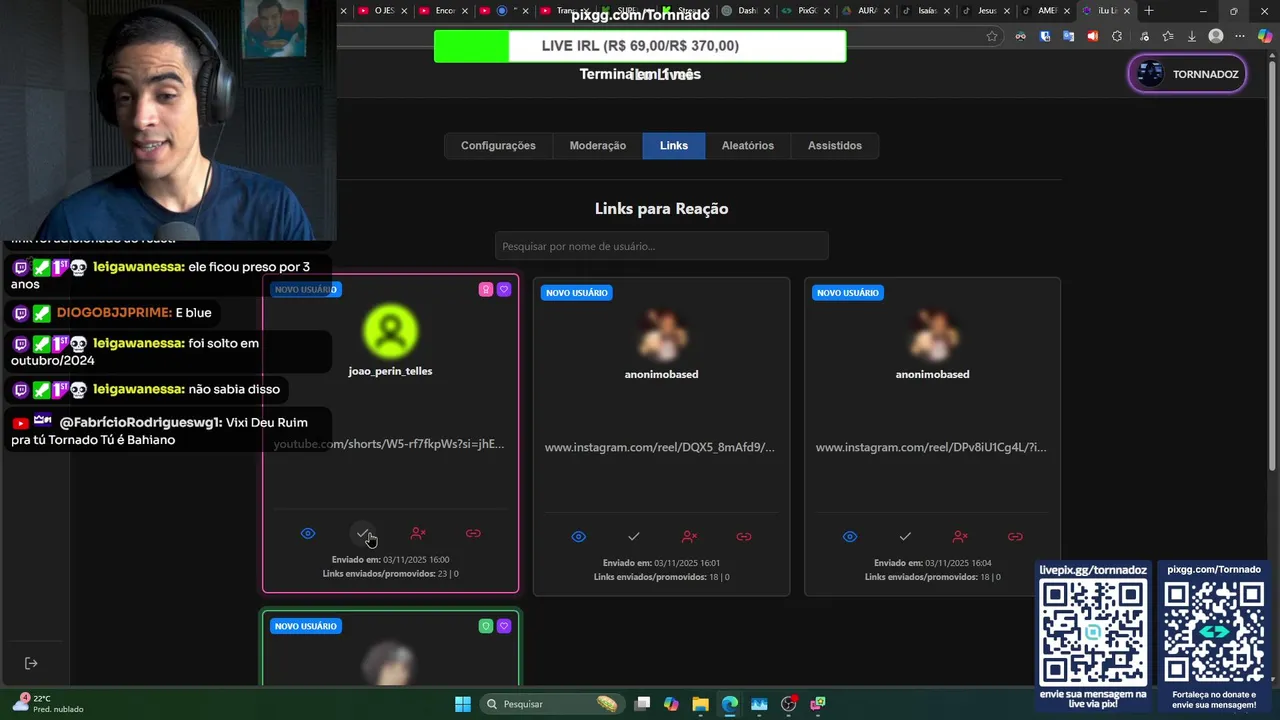Click the pixgg.com/Tornnado QR code
Viewport: 1280px width, 720px height.
(x=1214, y=632)
